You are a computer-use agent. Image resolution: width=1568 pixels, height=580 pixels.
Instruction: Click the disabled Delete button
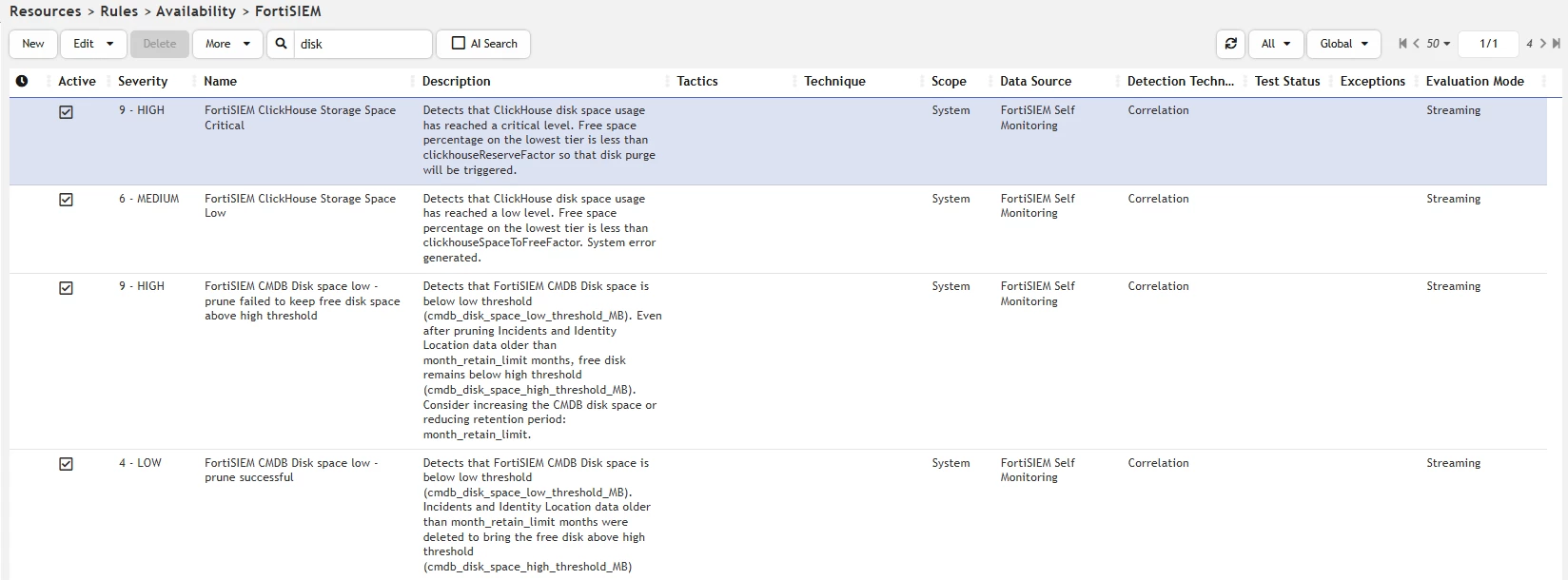pos(160,44)
